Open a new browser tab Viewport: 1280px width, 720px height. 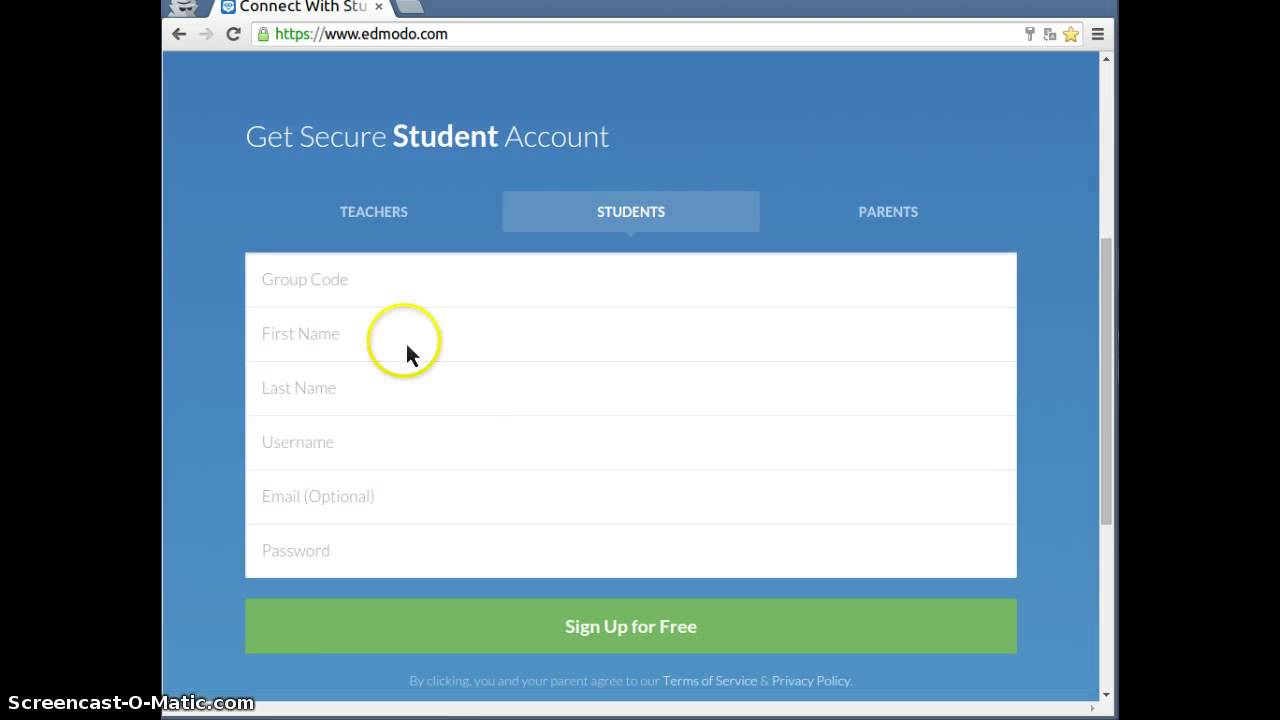(411, 6)
